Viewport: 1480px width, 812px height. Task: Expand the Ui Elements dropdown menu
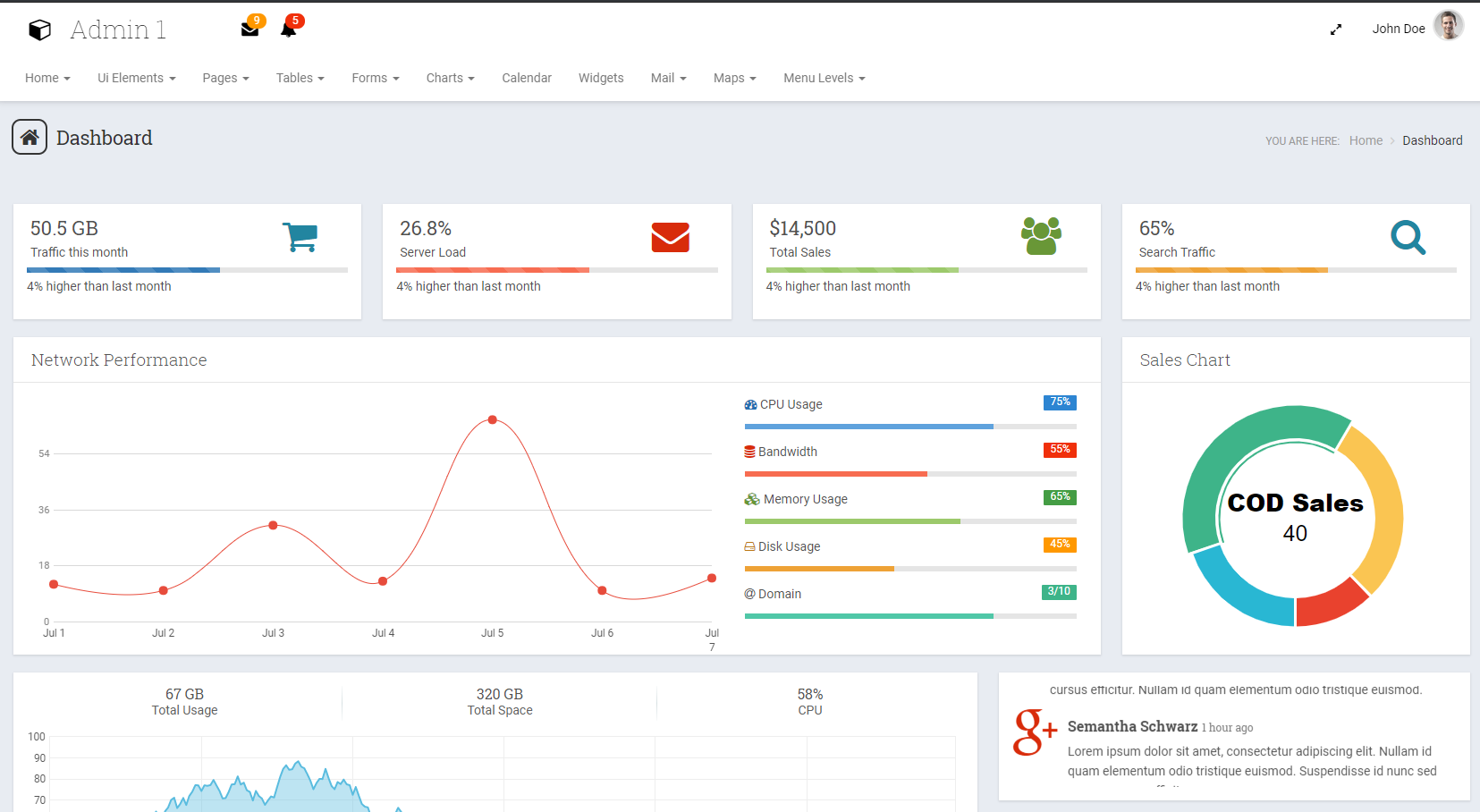[136, 78]
